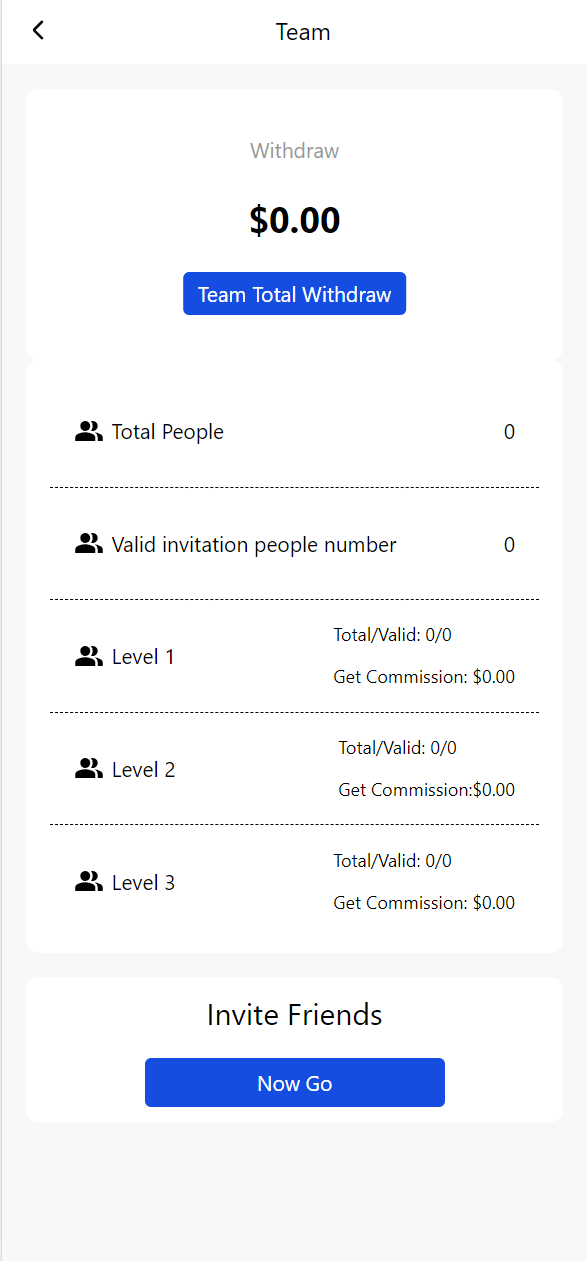
Task: Open the Level 1 row label
Action: pos(143,657)
